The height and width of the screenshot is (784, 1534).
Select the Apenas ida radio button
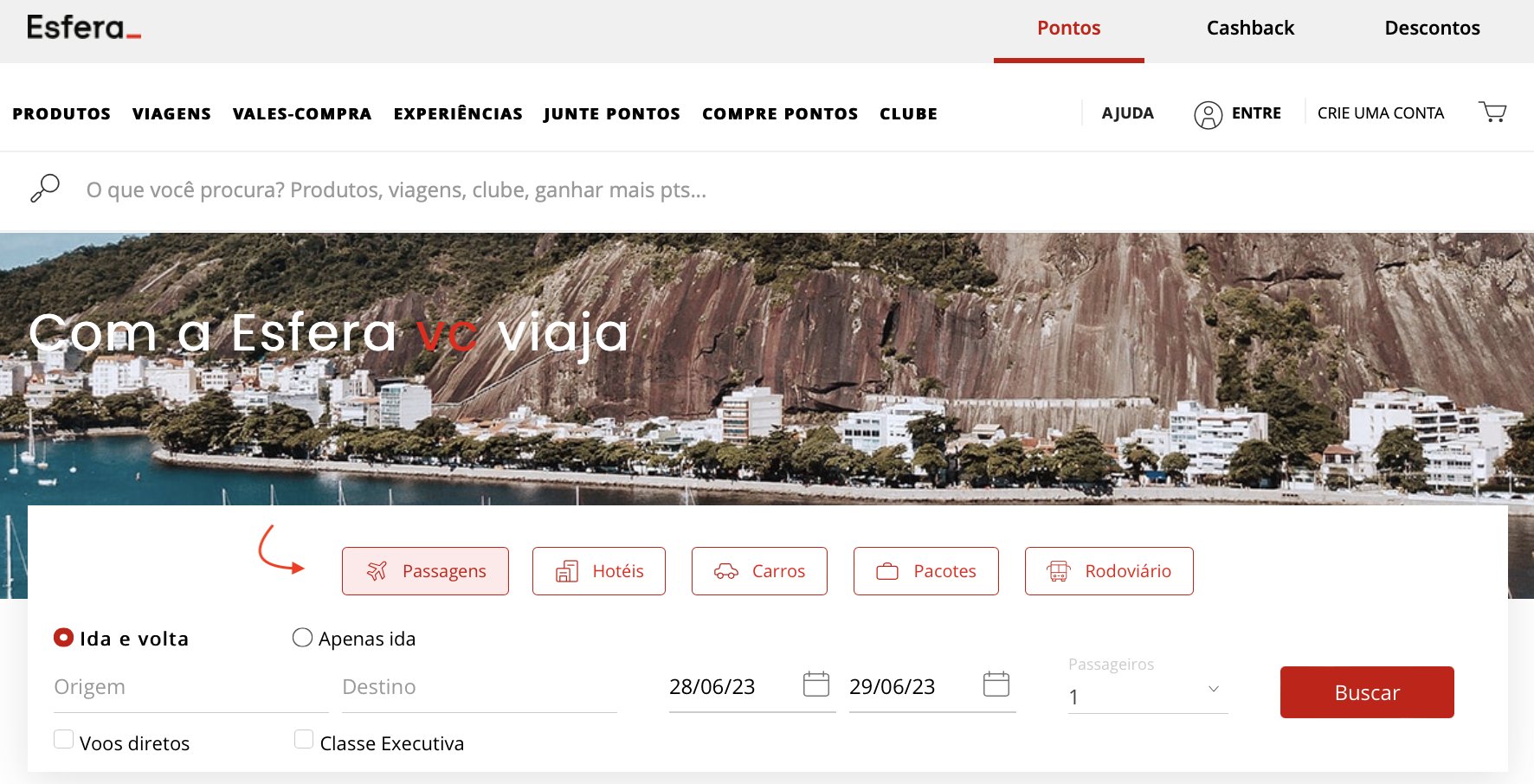pos(302,638)
